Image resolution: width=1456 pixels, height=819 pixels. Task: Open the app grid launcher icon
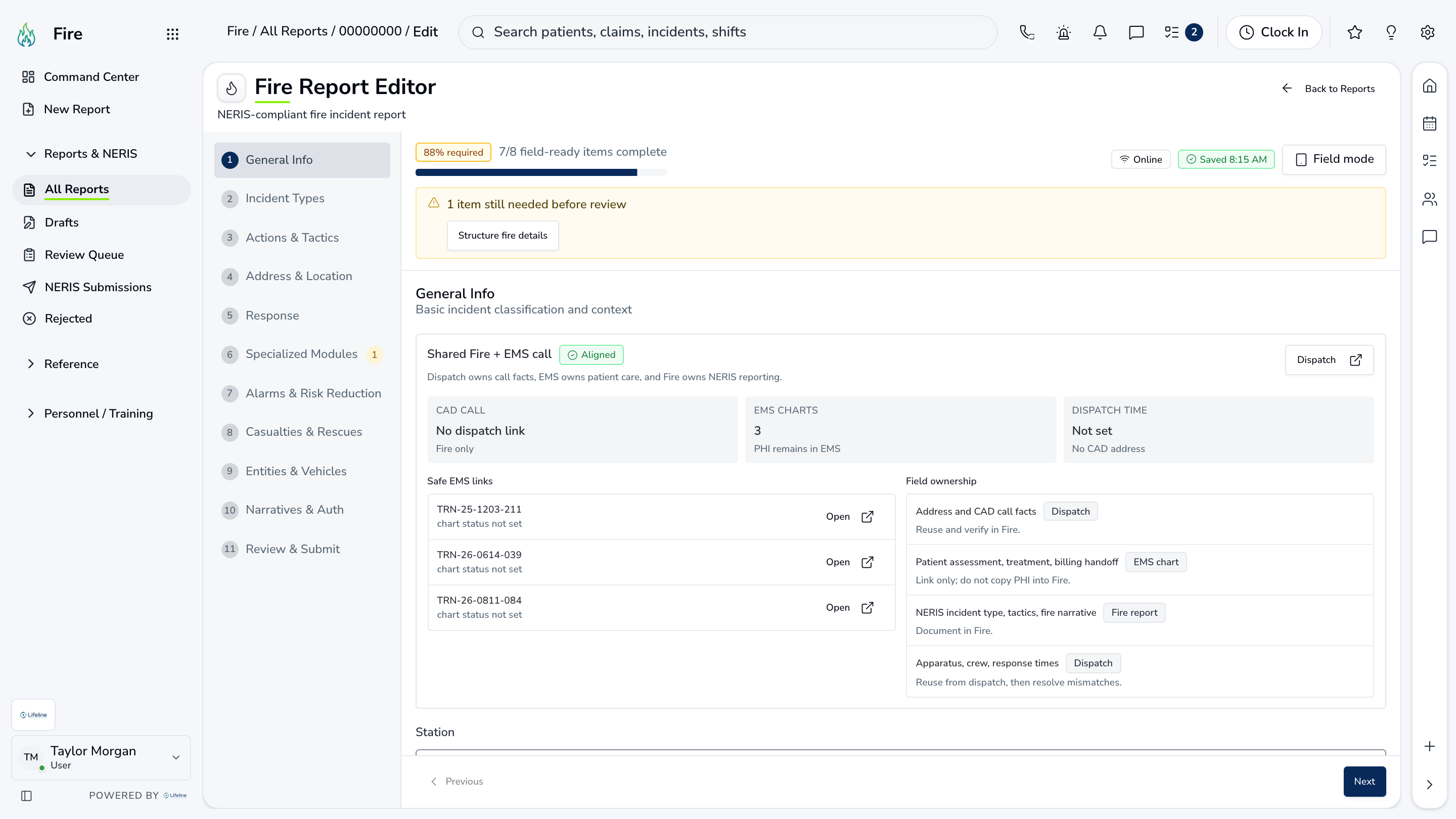pyautogui.click(x=172, y=34)
